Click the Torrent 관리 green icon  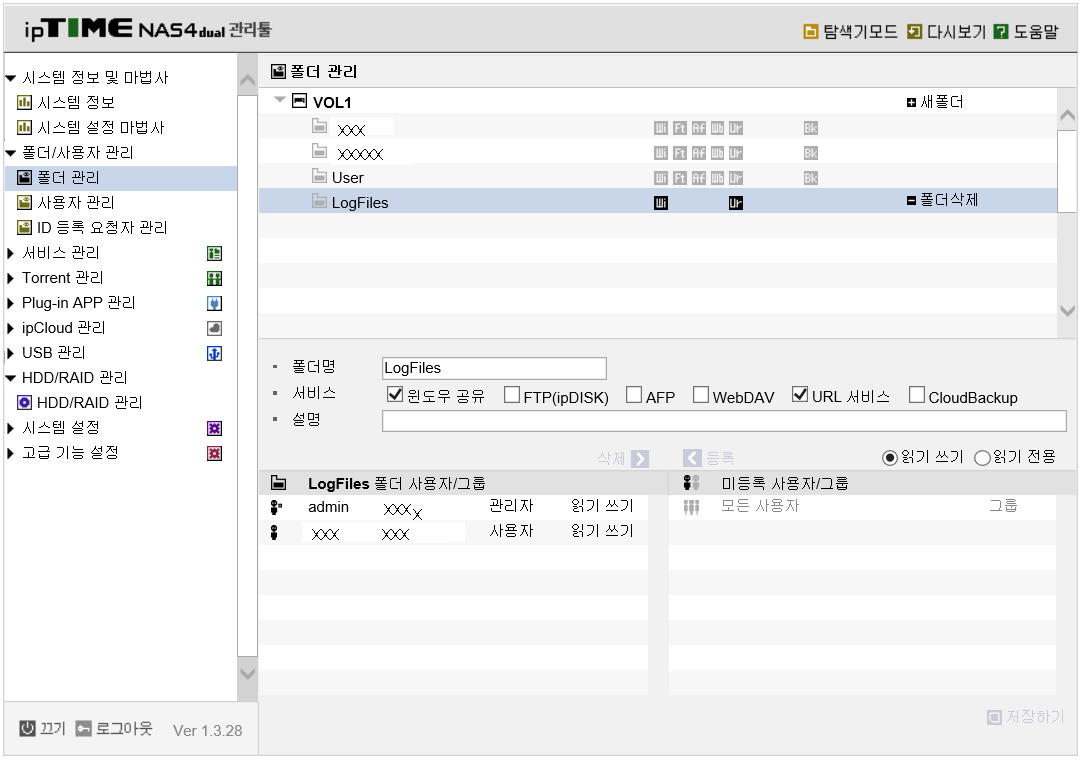point(215,278)
